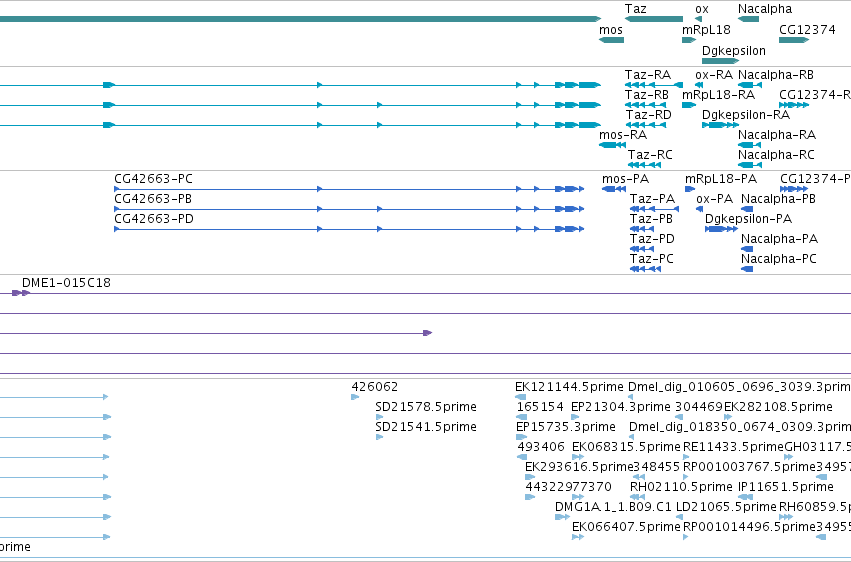Screen dimensions: 851x562
Task: Click the Nacalpha-PA protein label
Action: (x=779, y=239)
